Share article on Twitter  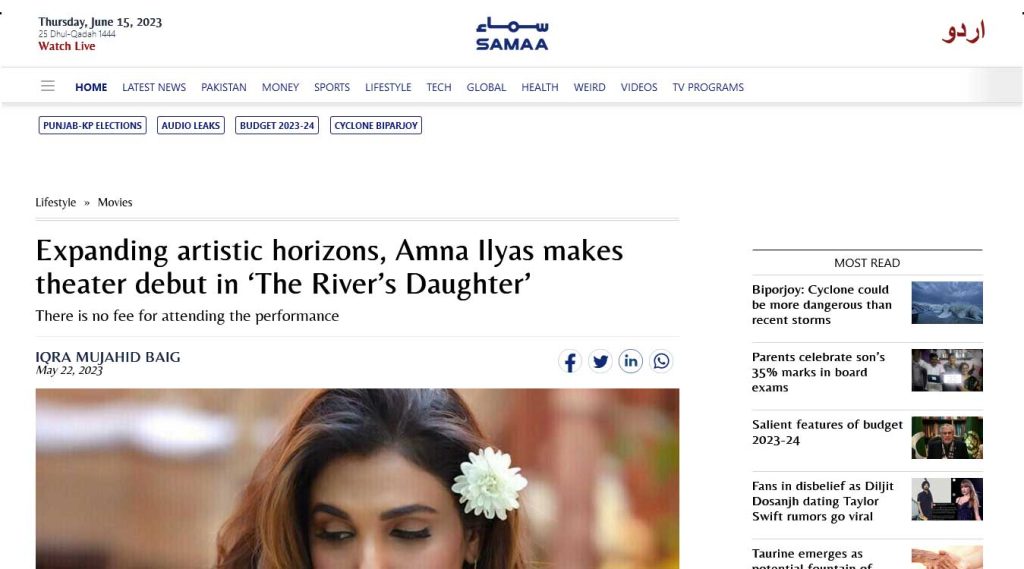600,361
